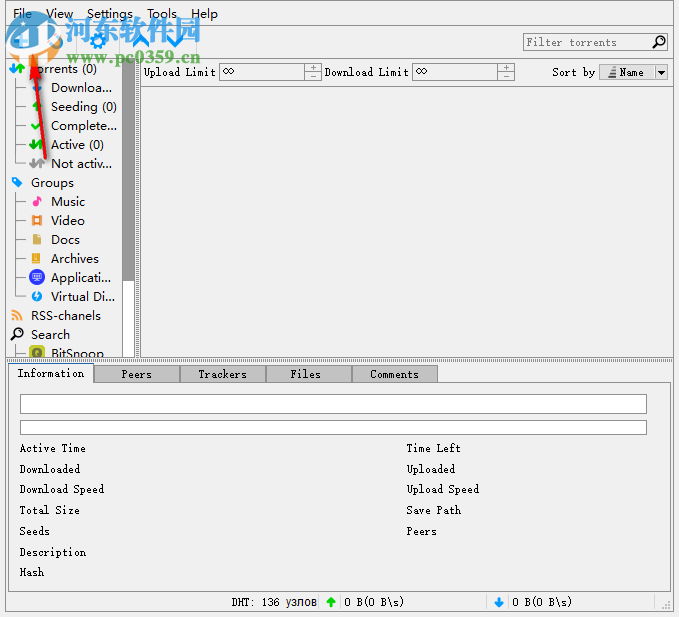This screenshot has width=679, height=617.
Task: Click the blue tag icon beside Groups
Action: tap(17, 182)
